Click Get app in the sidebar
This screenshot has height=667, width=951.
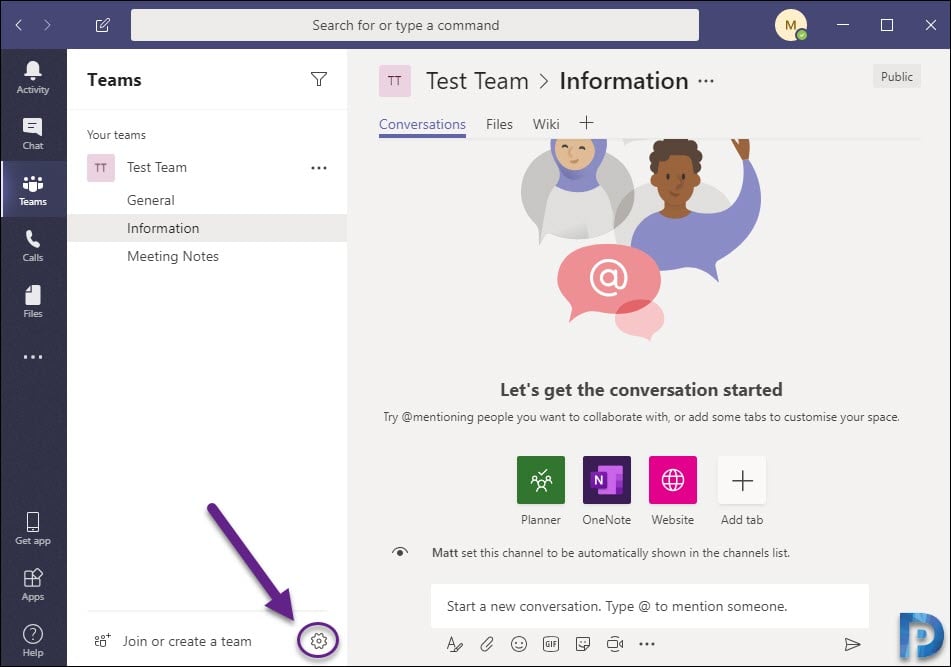click(x=33, y=528)
